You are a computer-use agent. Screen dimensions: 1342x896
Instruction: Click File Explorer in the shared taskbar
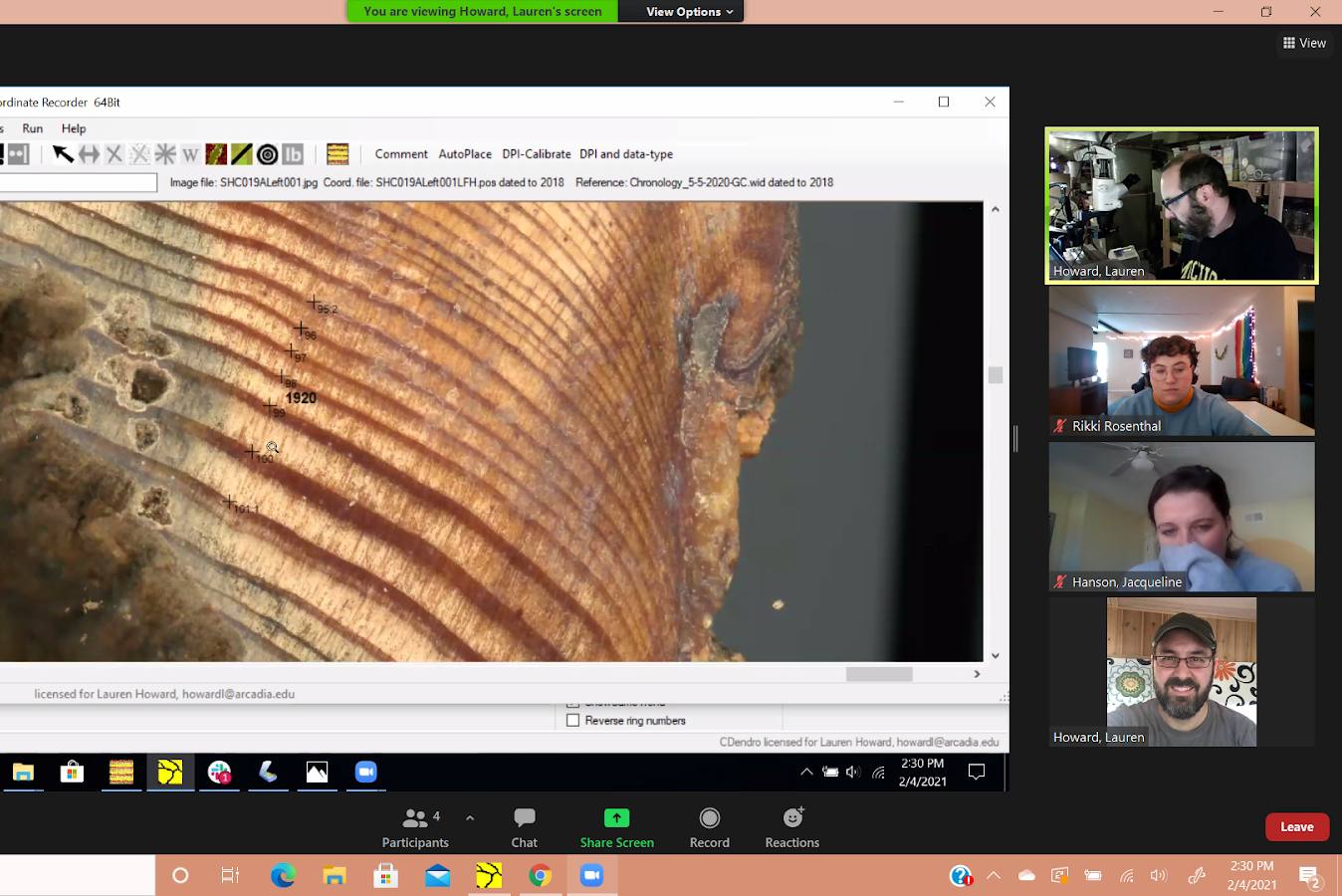(x=23, y=772)
